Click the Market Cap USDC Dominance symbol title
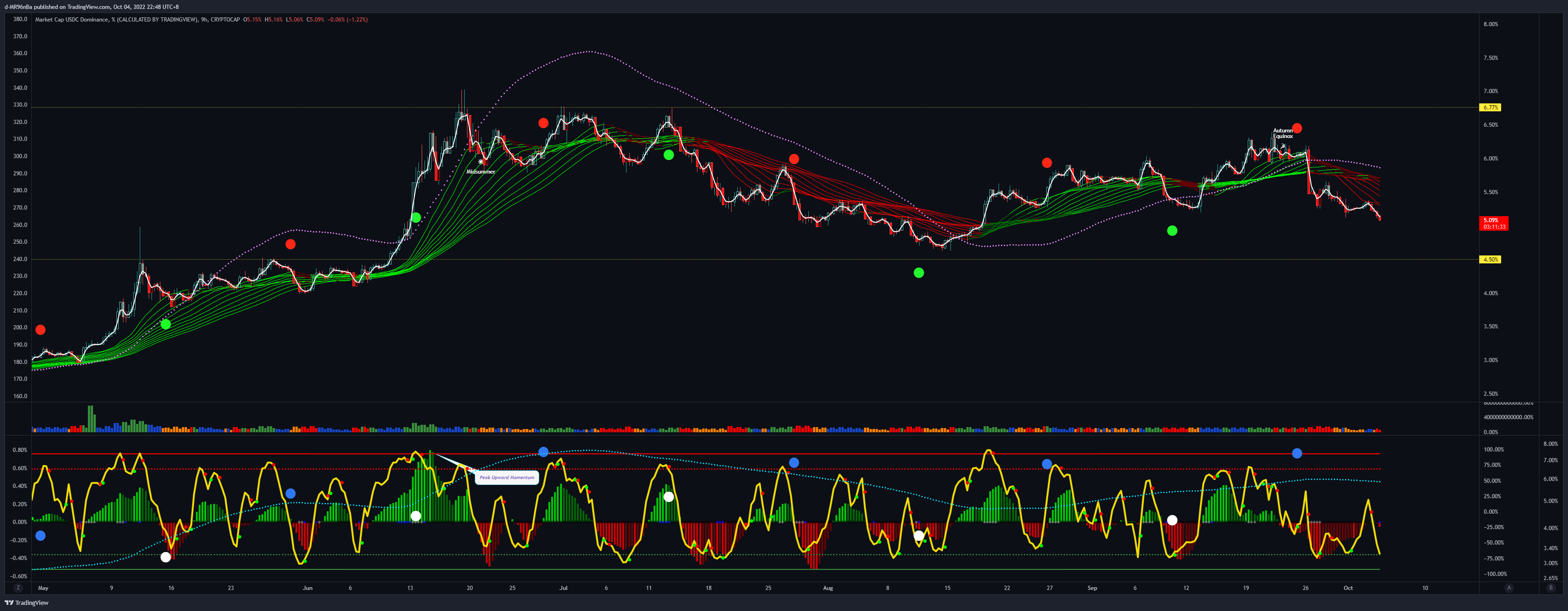 pos(137,20)
